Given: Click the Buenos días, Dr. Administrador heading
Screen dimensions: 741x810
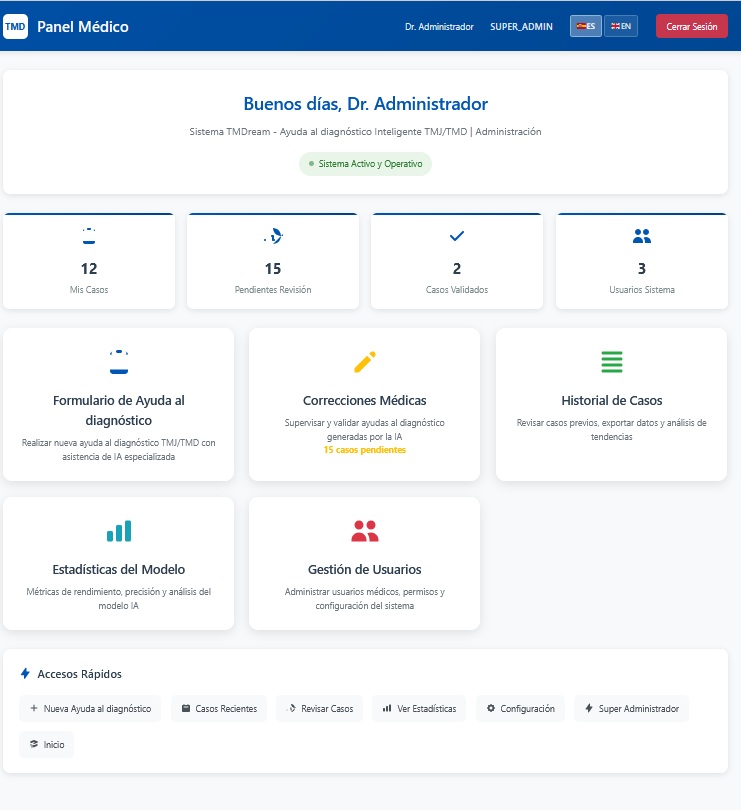Looking at the screenshot, I should (366, 104).
